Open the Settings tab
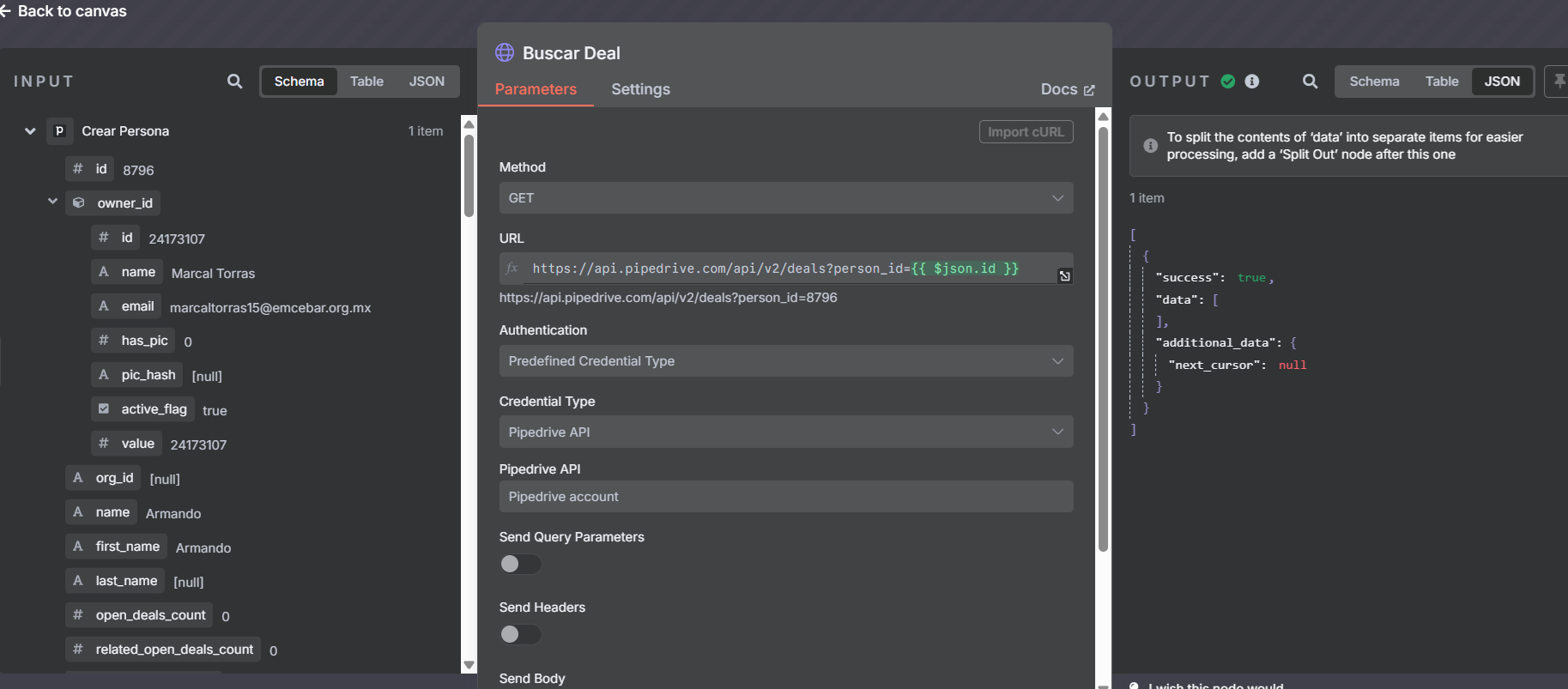 point(640,89)
